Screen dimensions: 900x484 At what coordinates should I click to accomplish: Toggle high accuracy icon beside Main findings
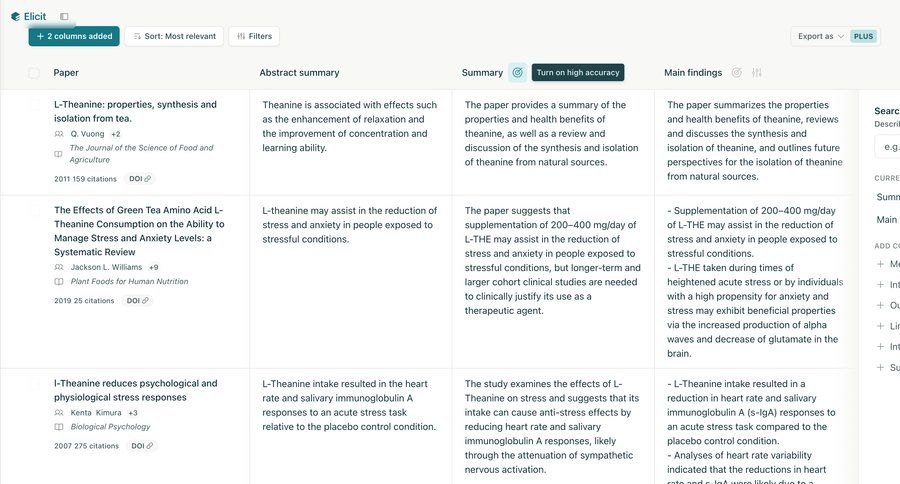click(736, 72)
